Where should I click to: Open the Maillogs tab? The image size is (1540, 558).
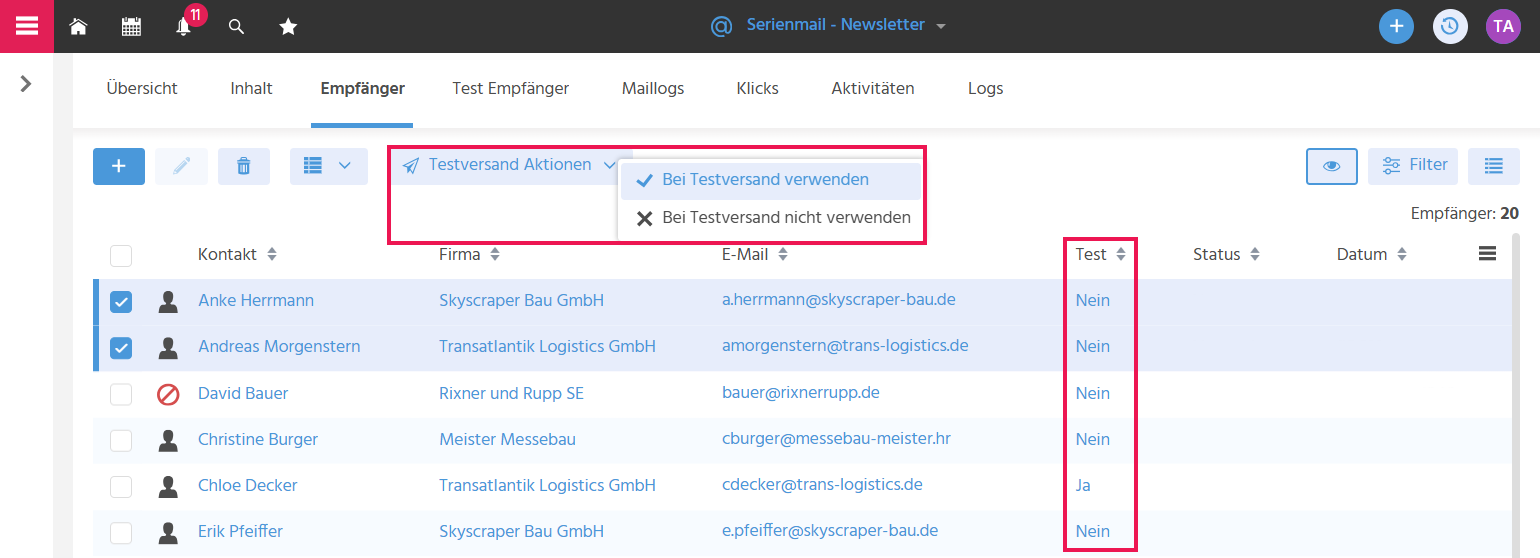tap(653, 88)
